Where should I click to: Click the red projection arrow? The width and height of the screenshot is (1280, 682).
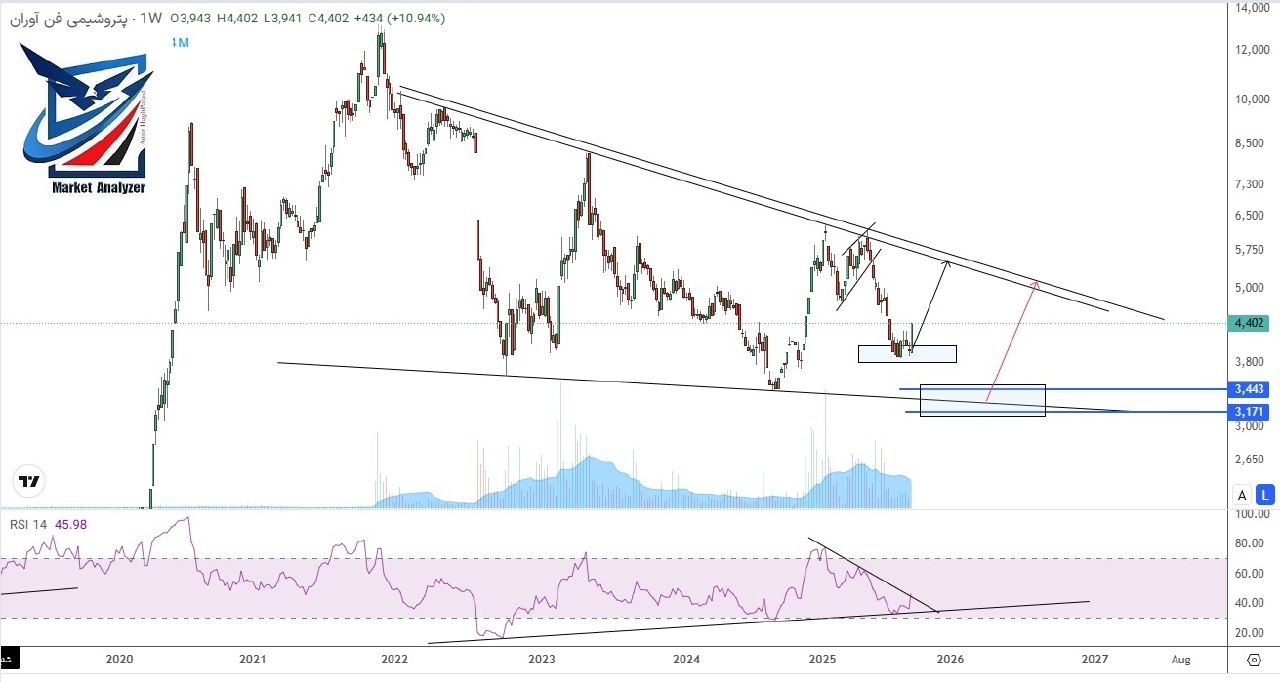coord(1012,342)
